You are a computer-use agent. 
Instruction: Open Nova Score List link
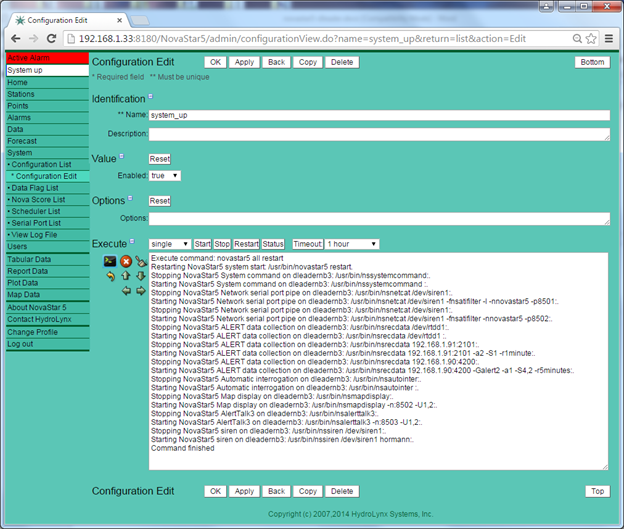47,200
